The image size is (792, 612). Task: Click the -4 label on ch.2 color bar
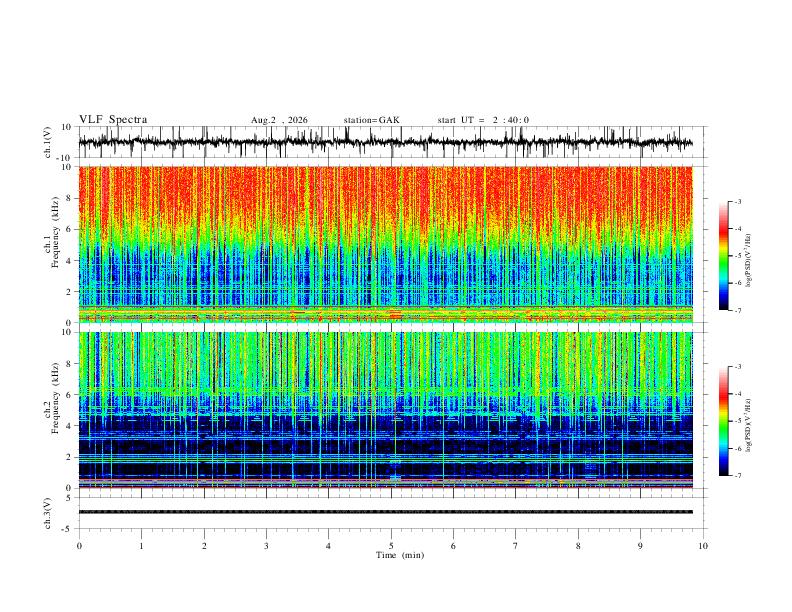[738, 394]
